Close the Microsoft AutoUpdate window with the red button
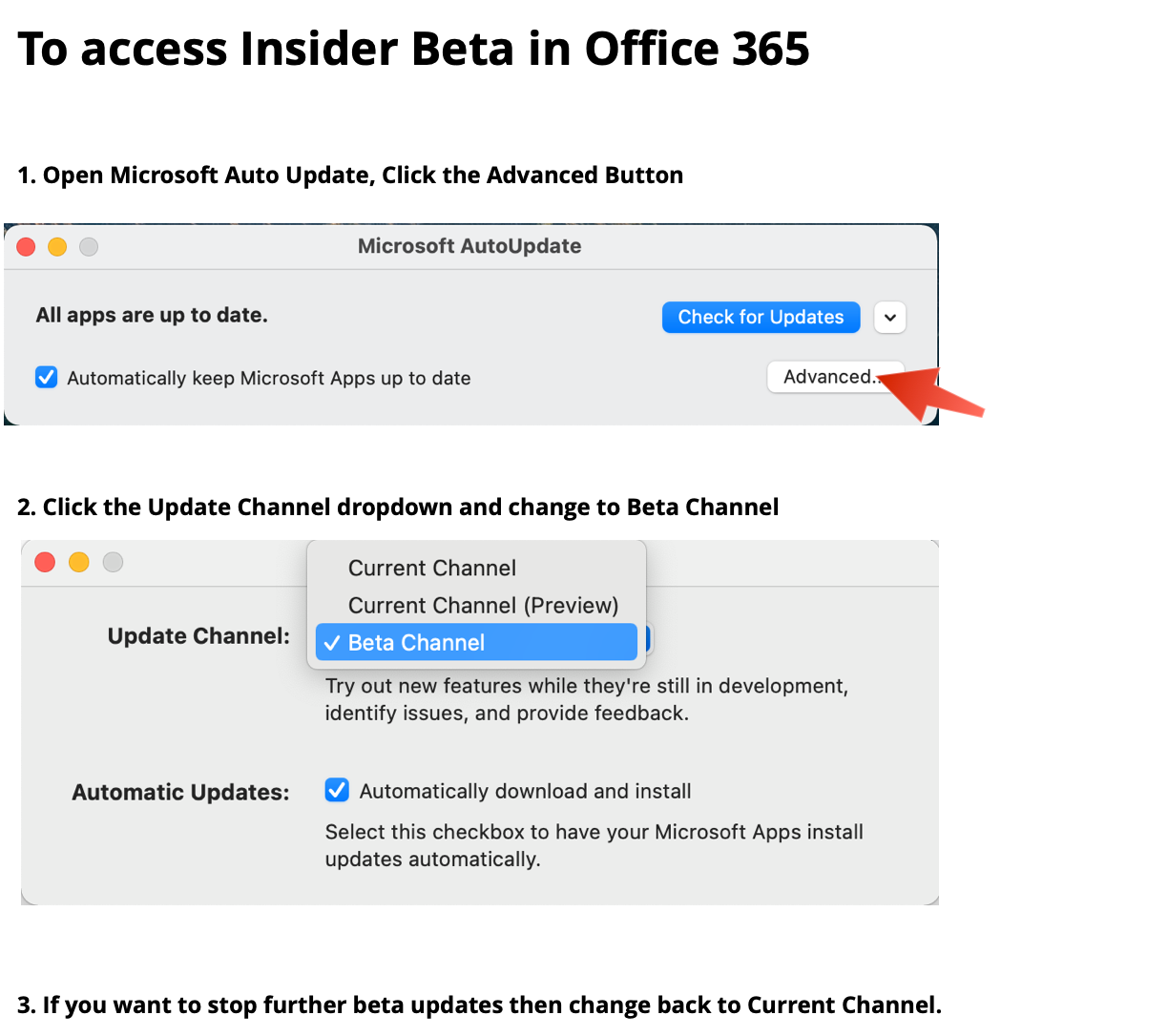This screenshot has width=1168, height=1036. 27,247
